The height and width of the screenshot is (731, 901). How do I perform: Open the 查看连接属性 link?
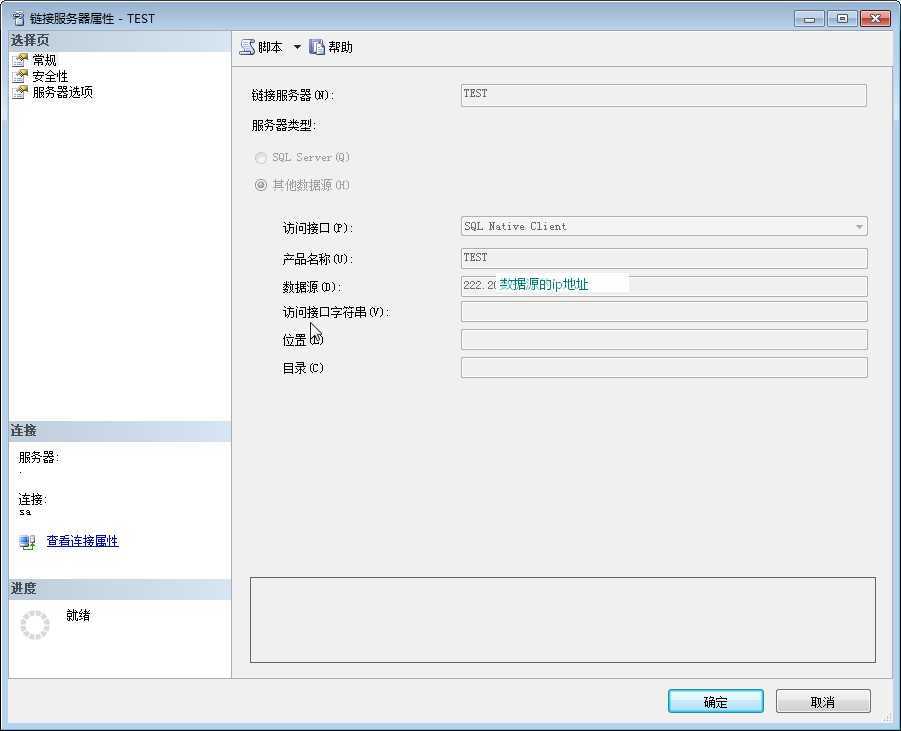coord(82,541)
